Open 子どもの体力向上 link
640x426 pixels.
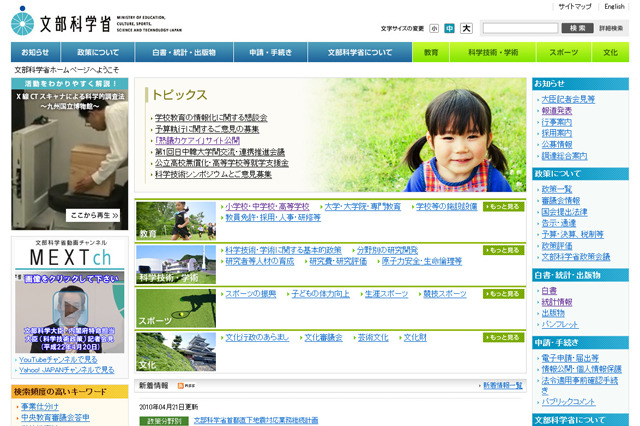(x=320, y=294)
